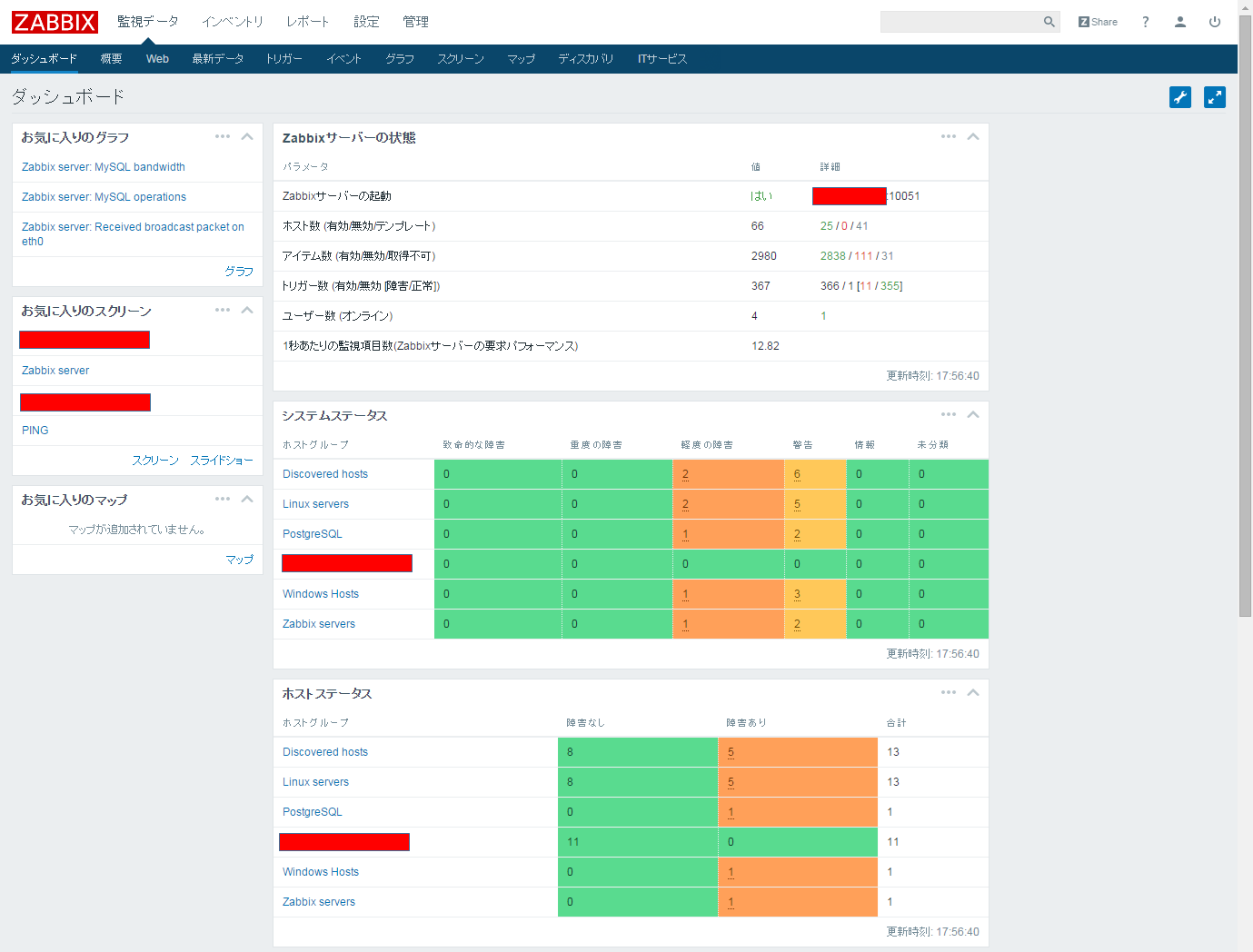The height and width of the screenshot is (952, 1253).
Task: Click problem count 1 for PostgreSQL hosts
Action: (731, 812)
